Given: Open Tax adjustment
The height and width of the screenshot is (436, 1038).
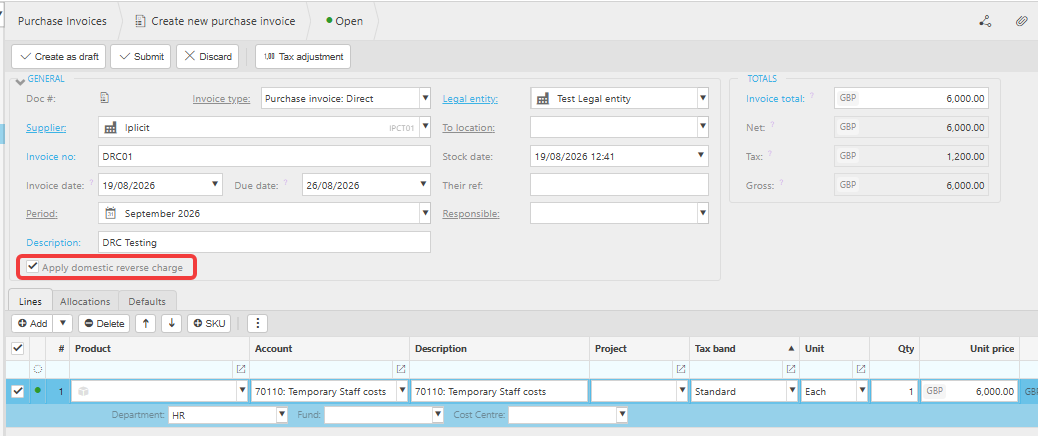Looking at the screenshot, I should point(303,56).
